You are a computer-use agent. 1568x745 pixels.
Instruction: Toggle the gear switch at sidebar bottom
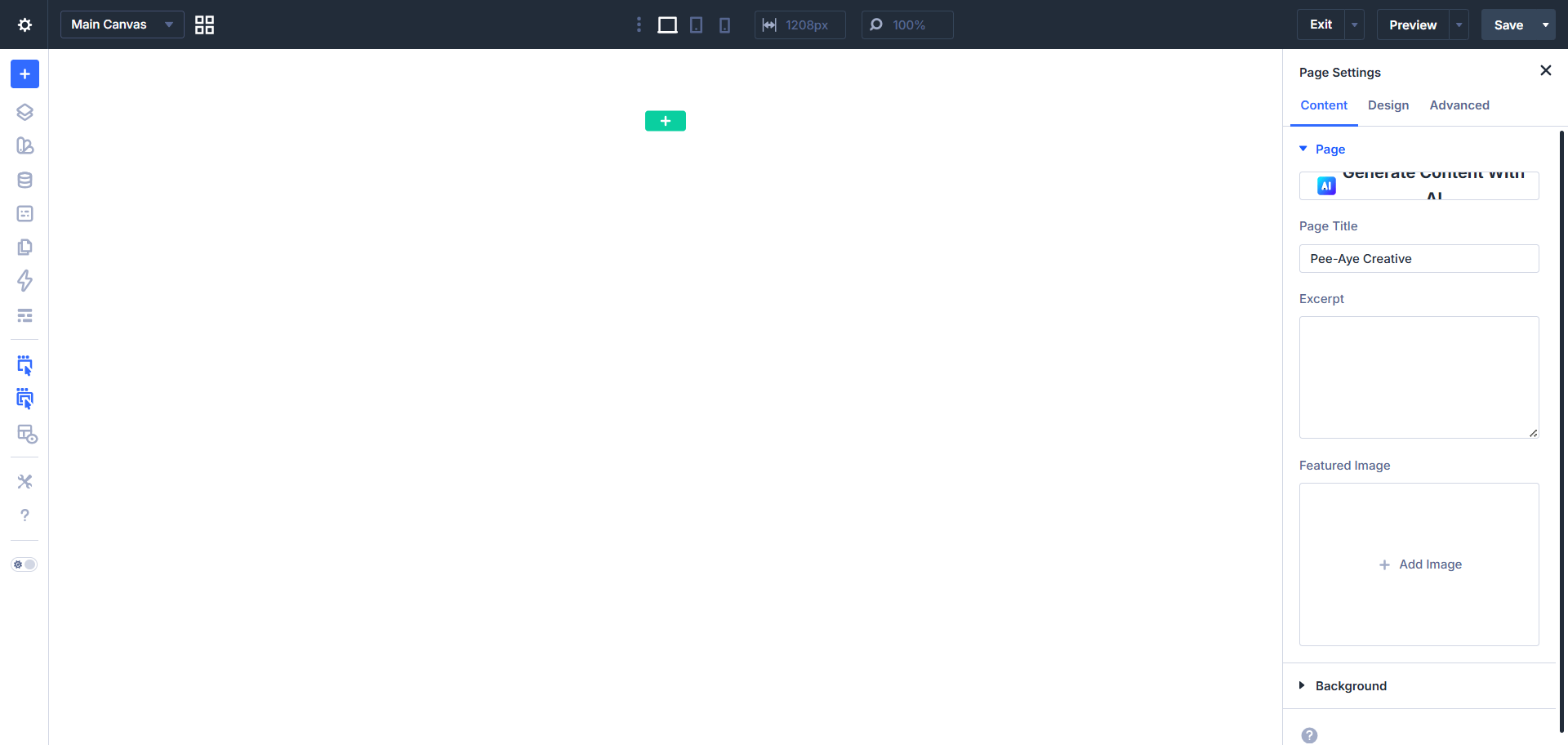(x=24, y=564)
